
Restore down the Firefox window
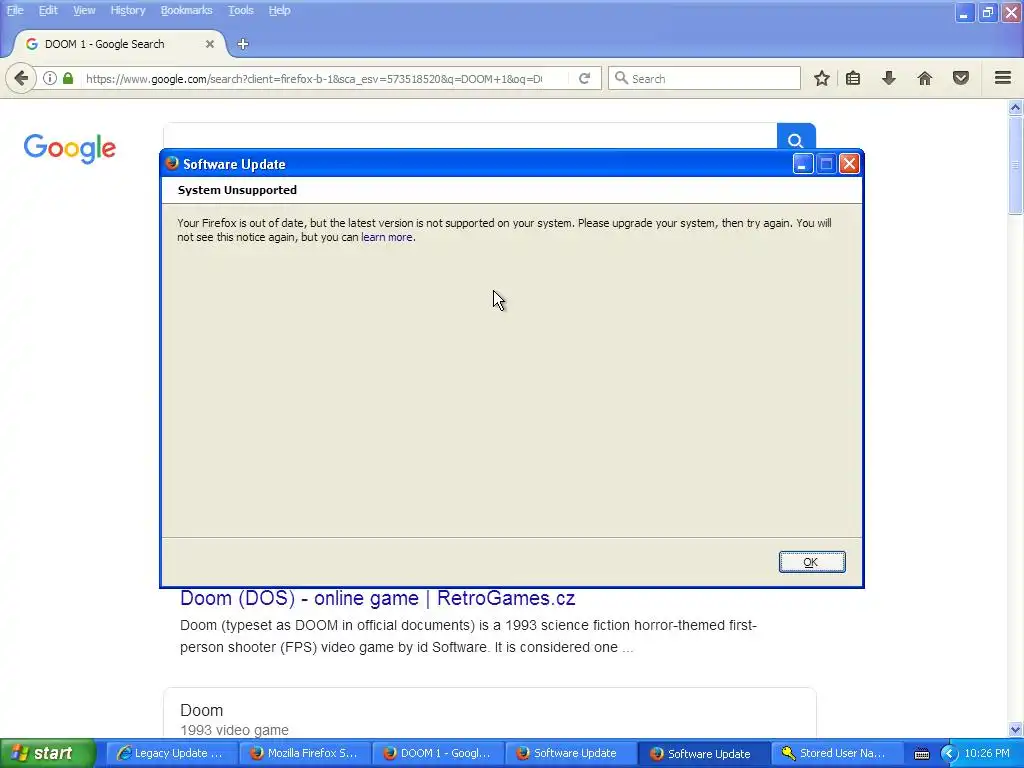pos(987,12)
